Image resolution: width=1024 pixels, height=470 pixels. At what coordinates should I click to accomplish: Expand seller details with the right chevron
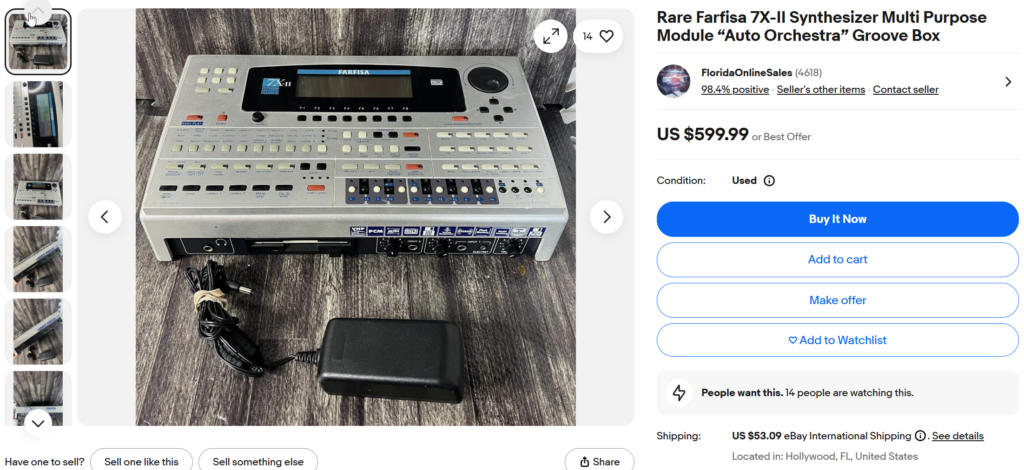[x=1008, y=82]
